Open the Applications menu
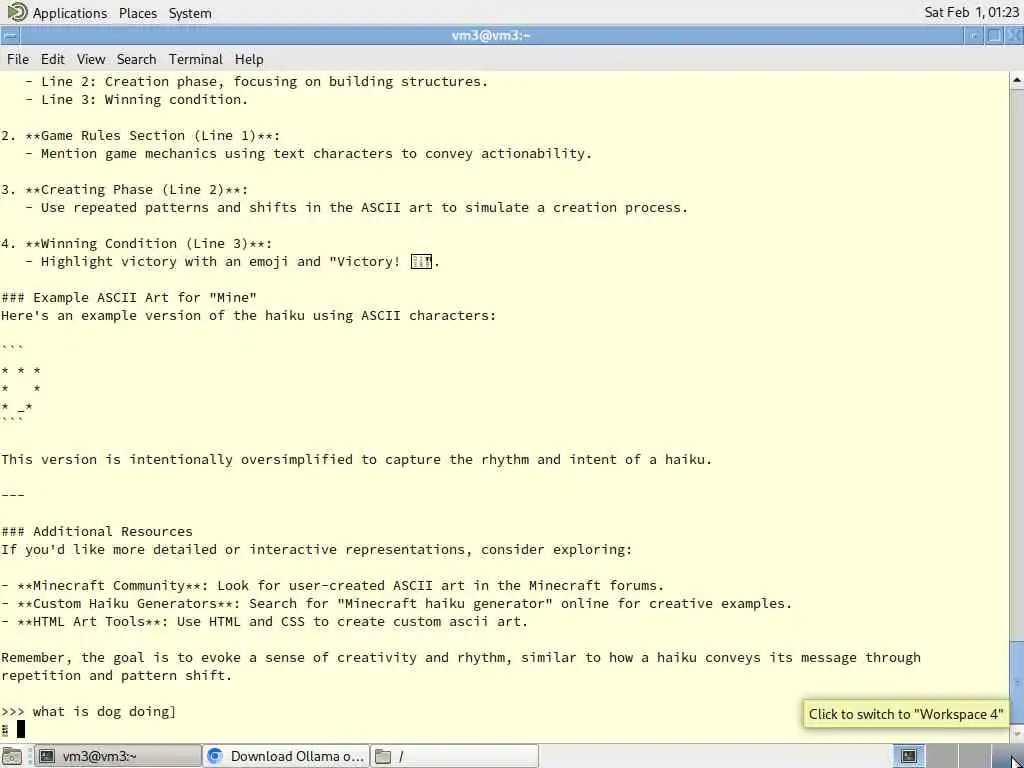Image resolution: width=1024 pixels, height=768 pixels. click(70, 13)
